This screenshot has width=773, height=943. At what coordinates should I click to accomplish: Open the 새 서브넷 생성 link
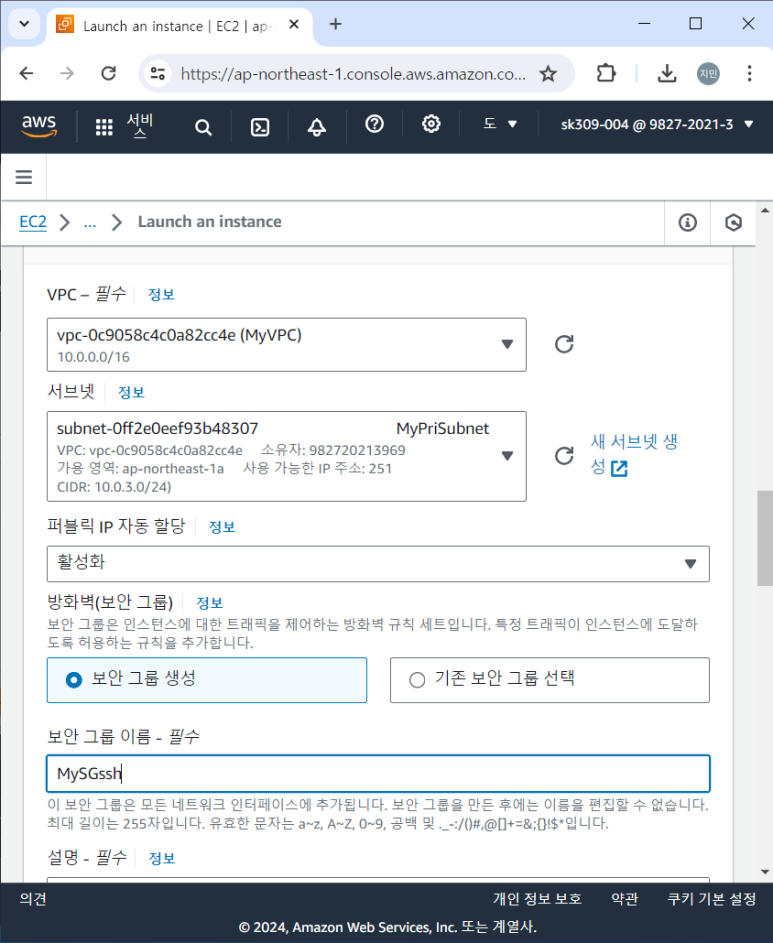coord(634,455)
